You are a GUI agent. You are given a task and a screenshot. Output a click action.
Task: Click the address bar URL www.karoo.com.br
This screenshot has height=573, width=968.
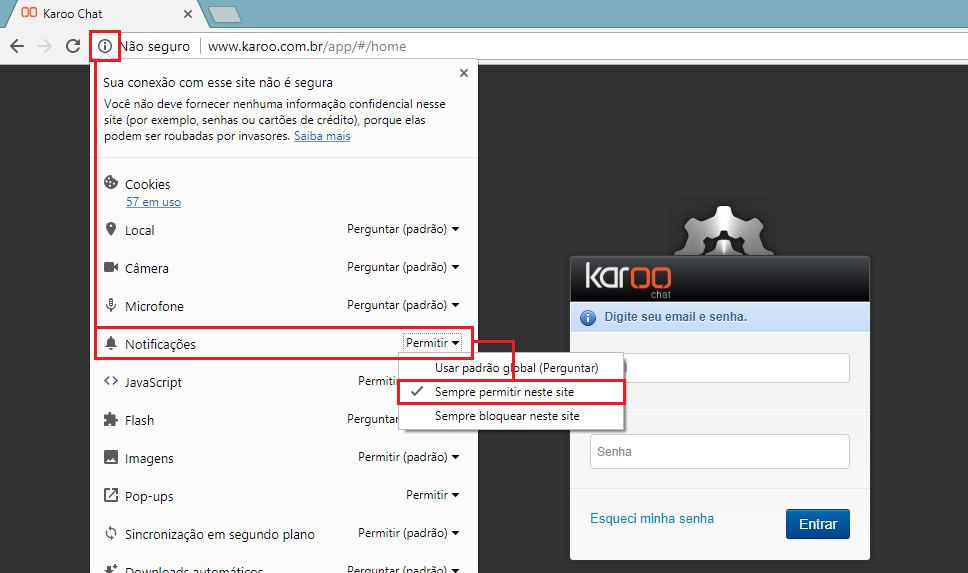click(x=307, y=46)
